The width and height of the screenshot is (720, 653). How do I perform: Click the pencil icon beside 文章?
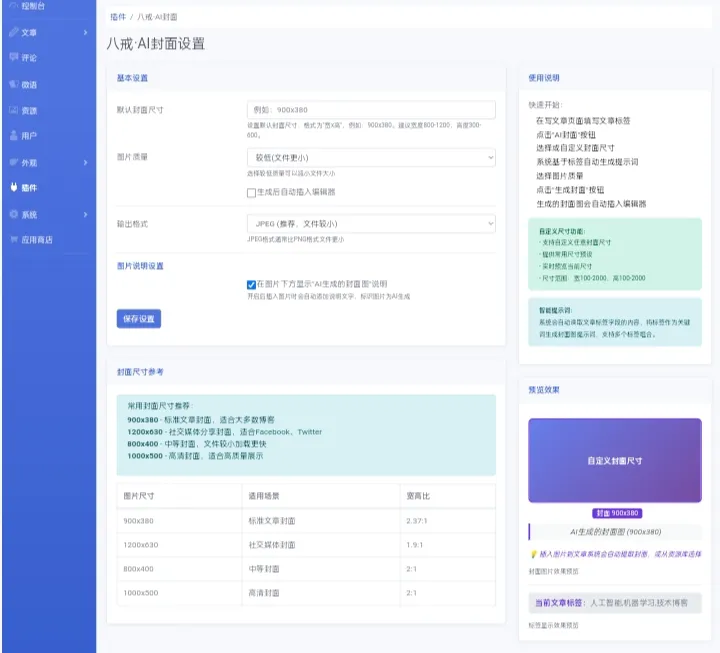14,32
